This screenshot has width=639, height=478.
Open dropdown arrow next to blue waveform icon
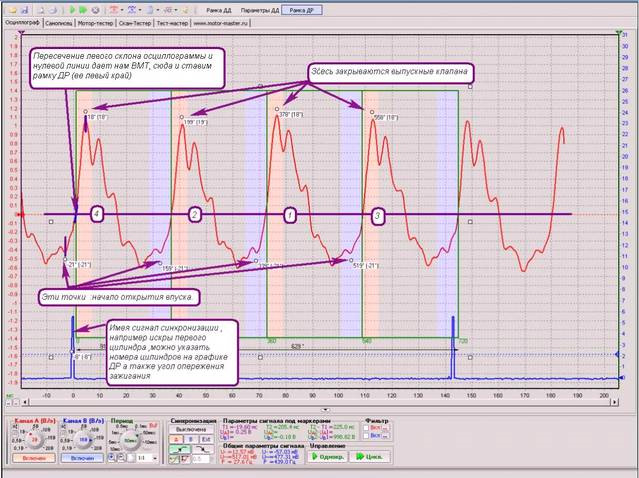pyautogui.click(x=140, y=10)
